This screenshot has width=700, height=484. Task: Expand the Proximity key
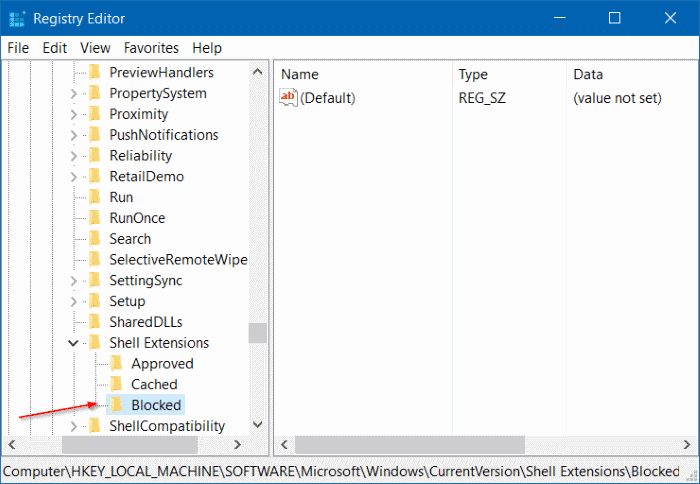[x=74, y=114]
